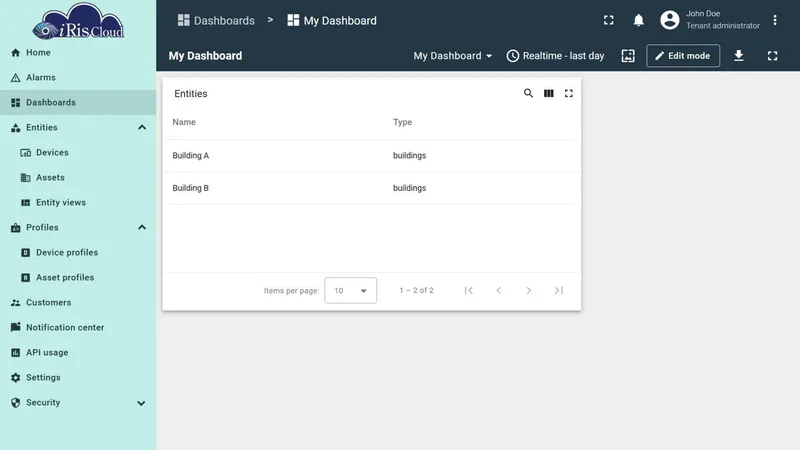This screenshot has width=800, height=450.
Task: Search within the Entities widget
Action: tap(528, 93)
